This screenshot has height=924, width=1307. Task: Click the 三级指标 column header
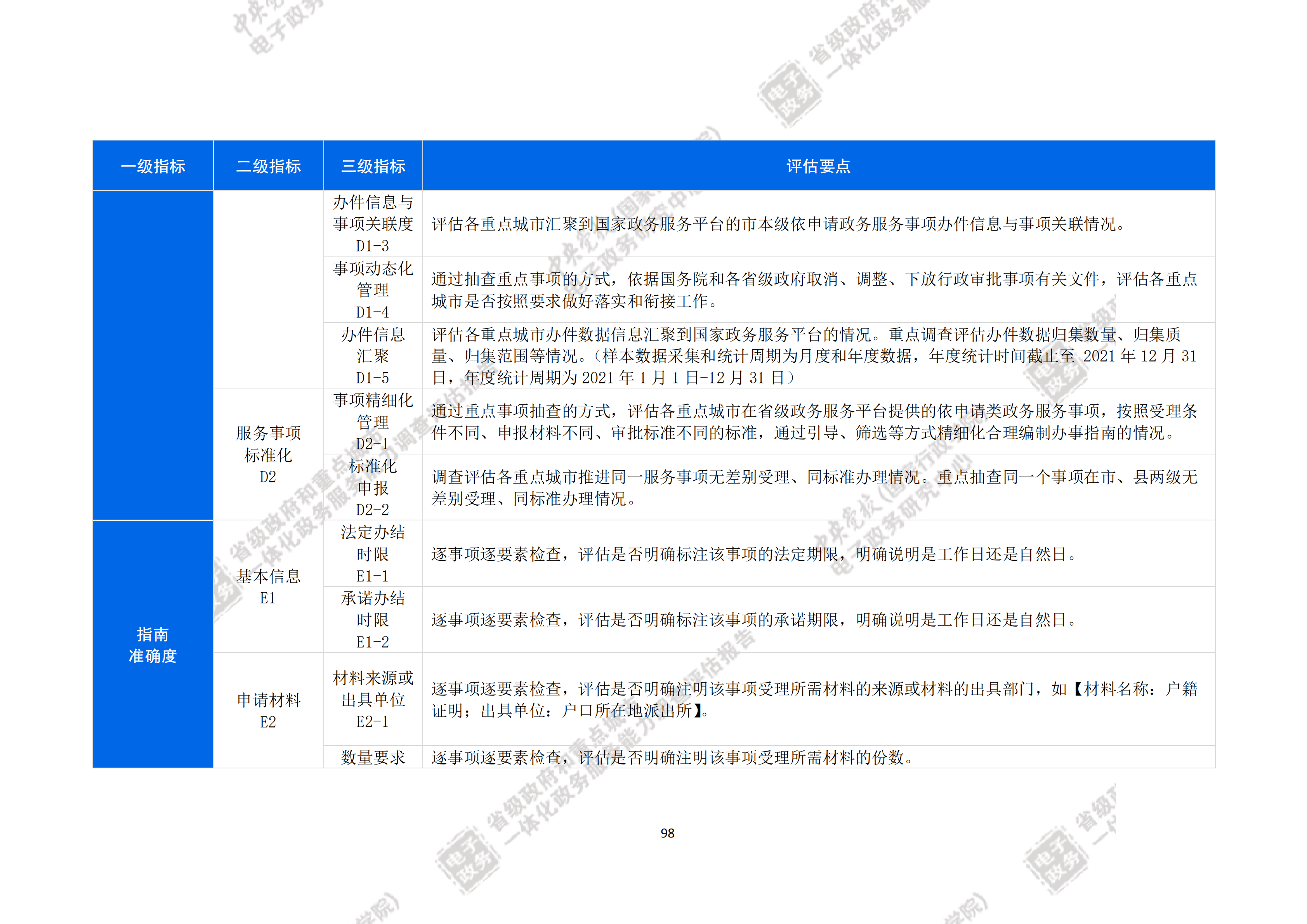tap(373, 166)
